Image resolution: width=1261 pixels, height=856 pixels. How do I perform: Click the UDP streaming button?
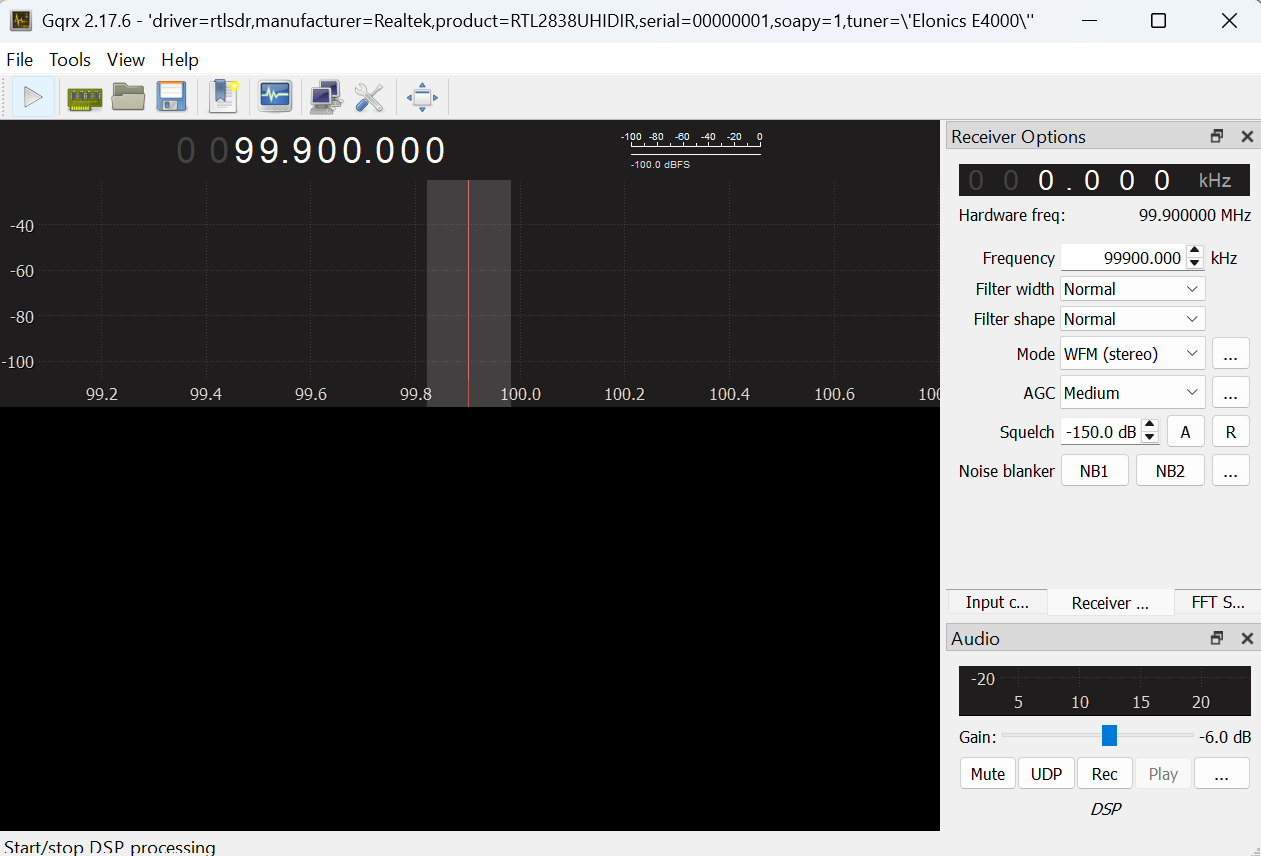tap(1046, 774)
